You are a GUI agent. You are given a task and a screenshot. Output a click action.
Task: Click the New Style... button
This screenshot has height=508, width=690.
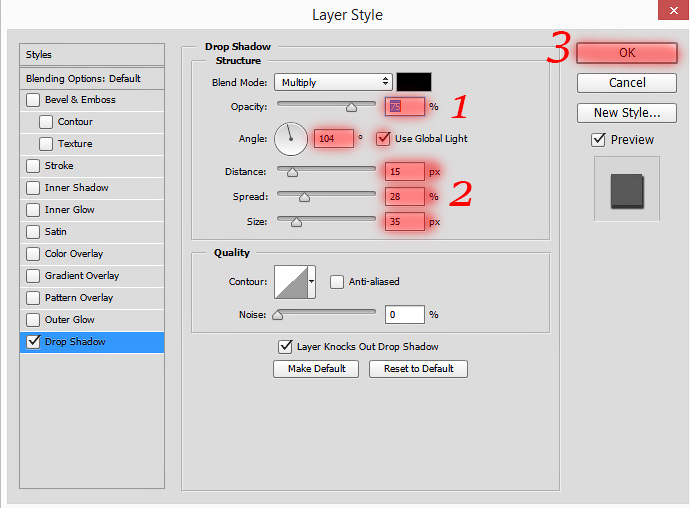(627, 113)
